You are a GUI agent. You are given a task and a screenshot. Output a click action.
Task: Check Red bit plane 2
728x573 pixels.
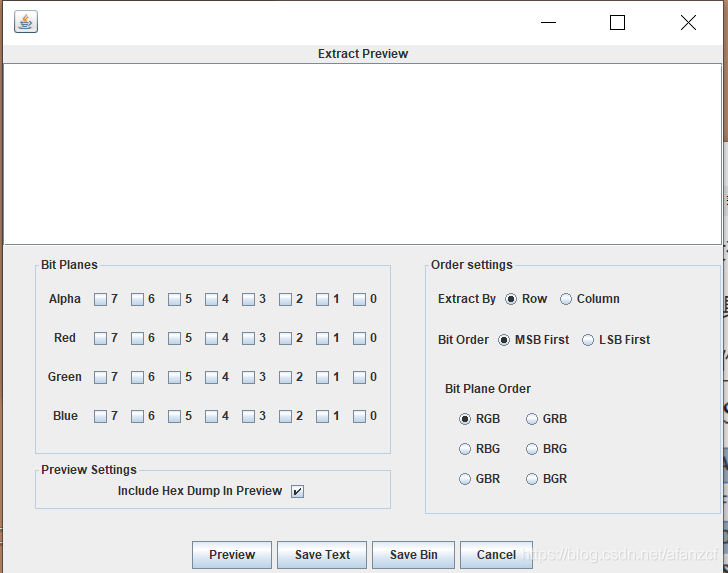point(286,339)
